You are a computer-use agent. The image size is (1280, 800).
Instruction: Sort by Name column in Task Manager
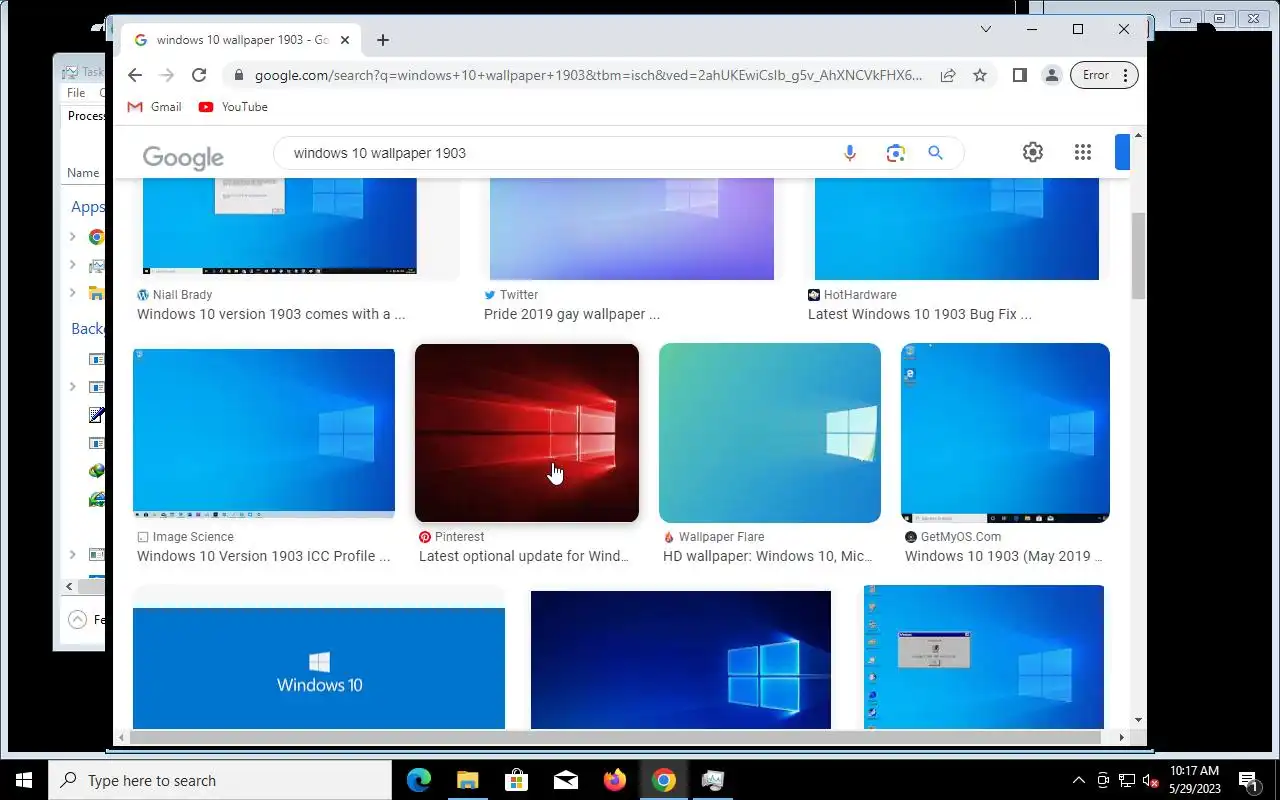tap(83, 173)
